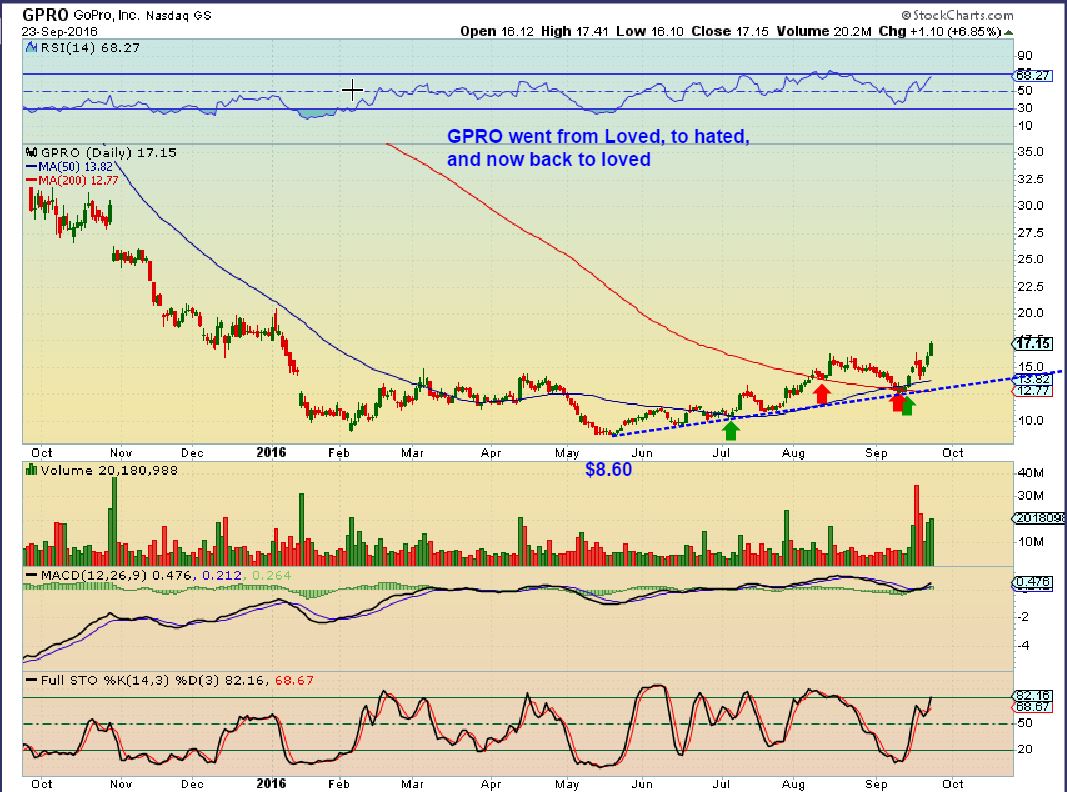This screenshot has height=792, width=1067.
Task: Click the 10.0 label on price axis
Action: pos(1030,420)
